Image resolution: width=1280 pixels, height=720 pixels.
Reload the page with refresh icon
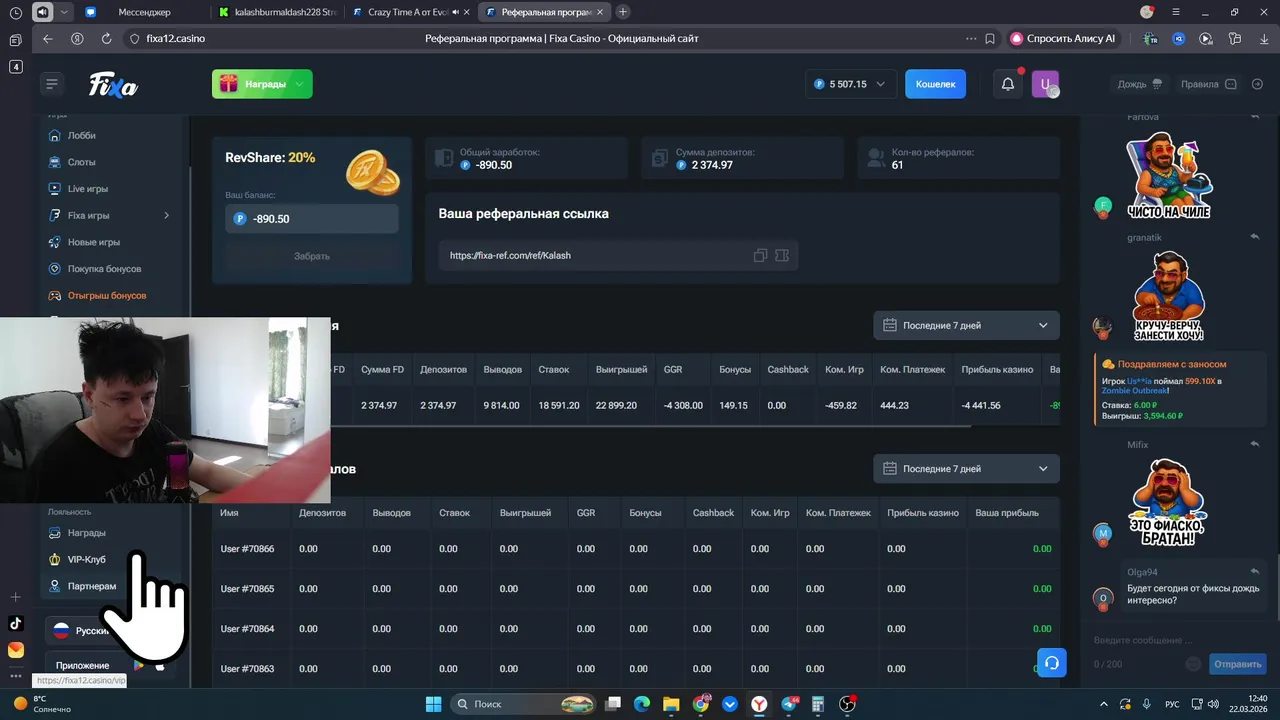click(106, 38)
